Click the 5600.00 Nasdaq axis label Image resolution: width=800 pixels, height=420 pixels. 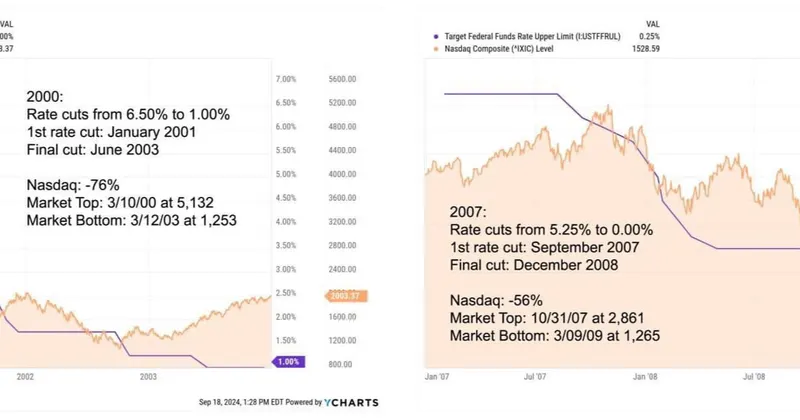tap(343, 78)
